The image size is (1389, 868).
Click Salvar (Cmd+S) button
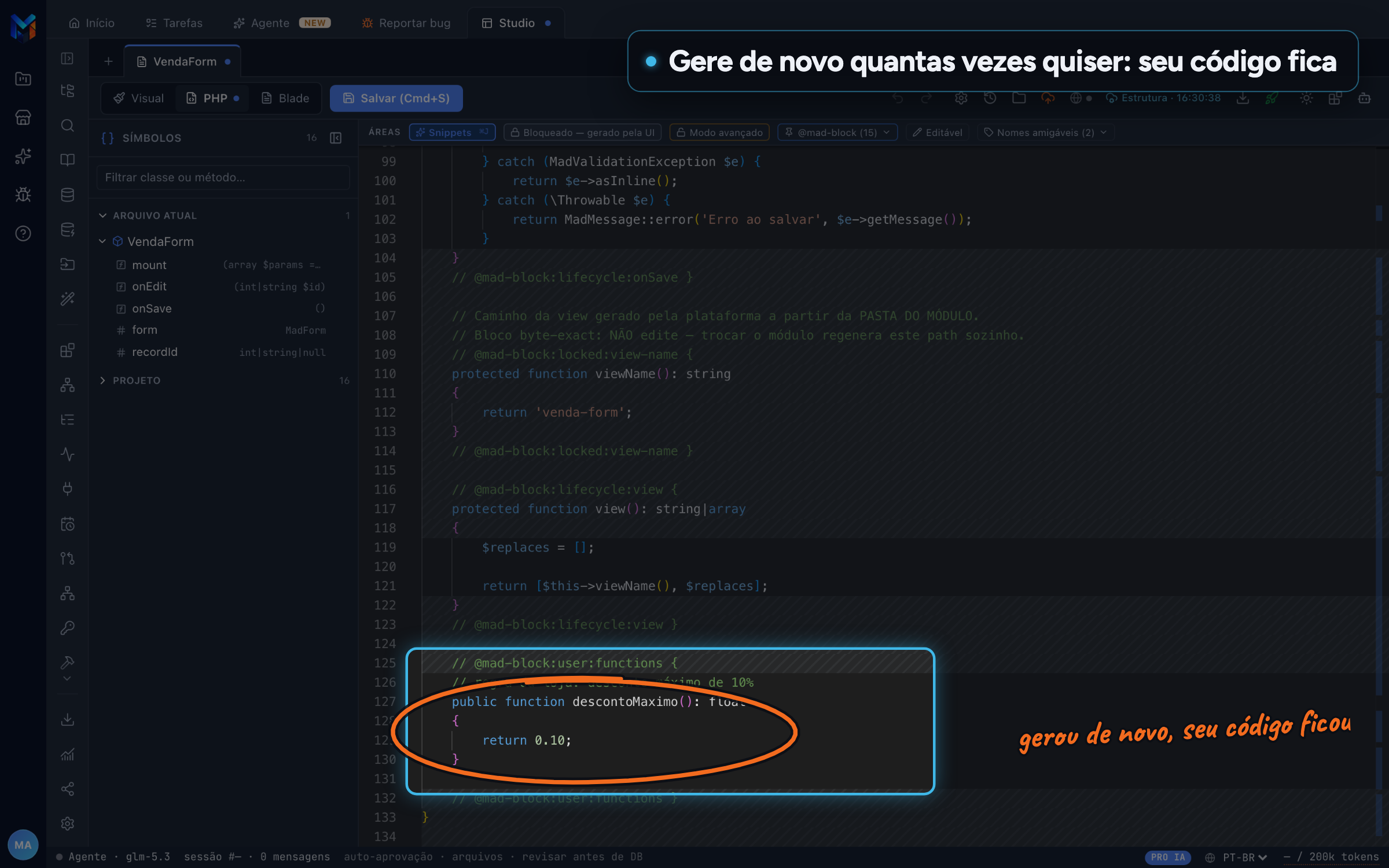tap(396, 98)
